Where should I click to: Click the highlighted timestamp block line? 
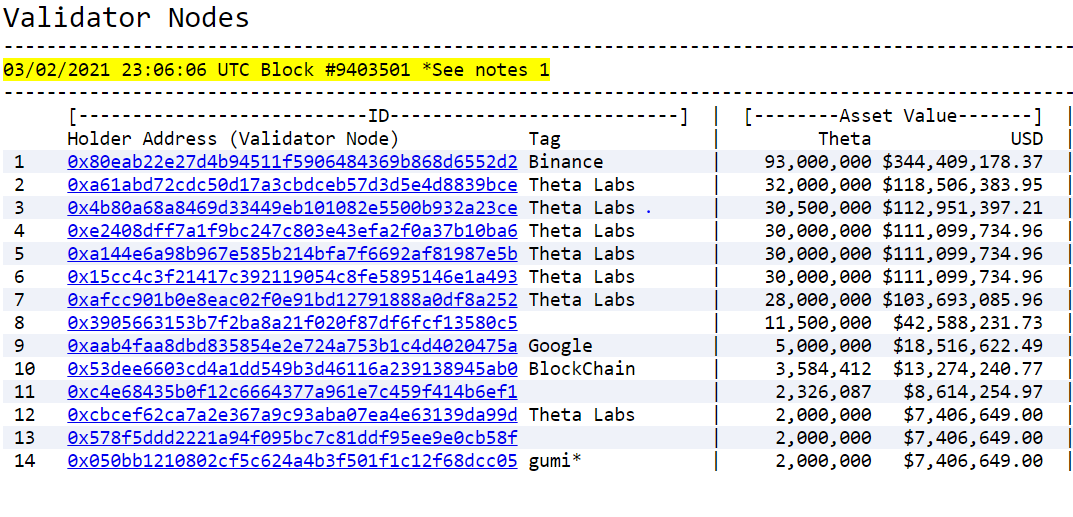pos(276,70)
